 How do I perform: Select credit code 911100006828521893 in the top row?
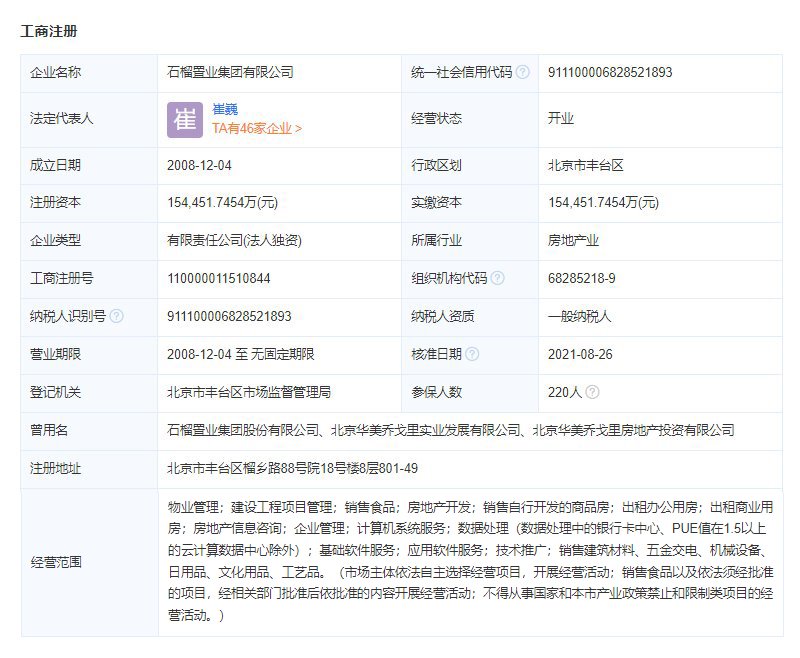[610, 72]
